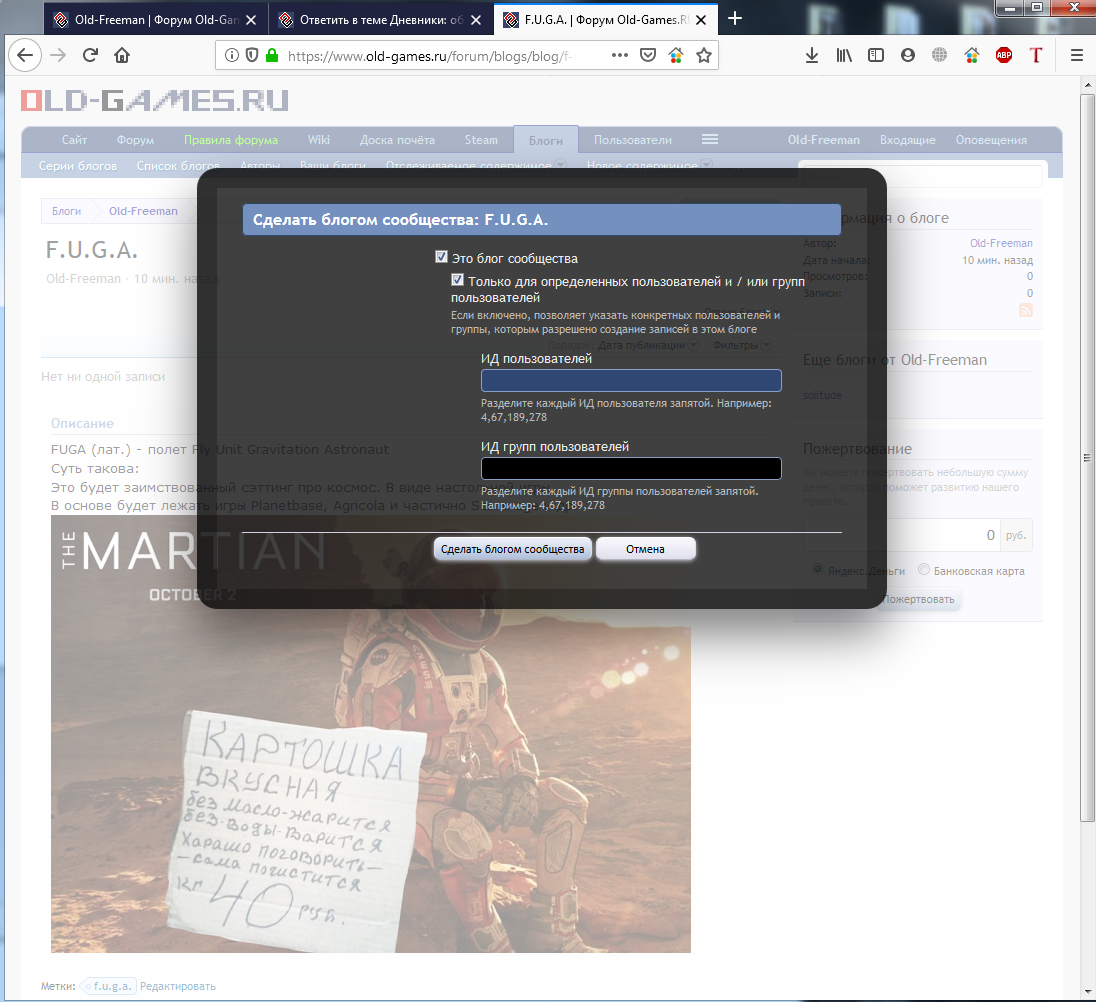Open the Adblock Plus ABP icon
The height and width of the screenshot is (1002, 1096).
click(1004, 55)
